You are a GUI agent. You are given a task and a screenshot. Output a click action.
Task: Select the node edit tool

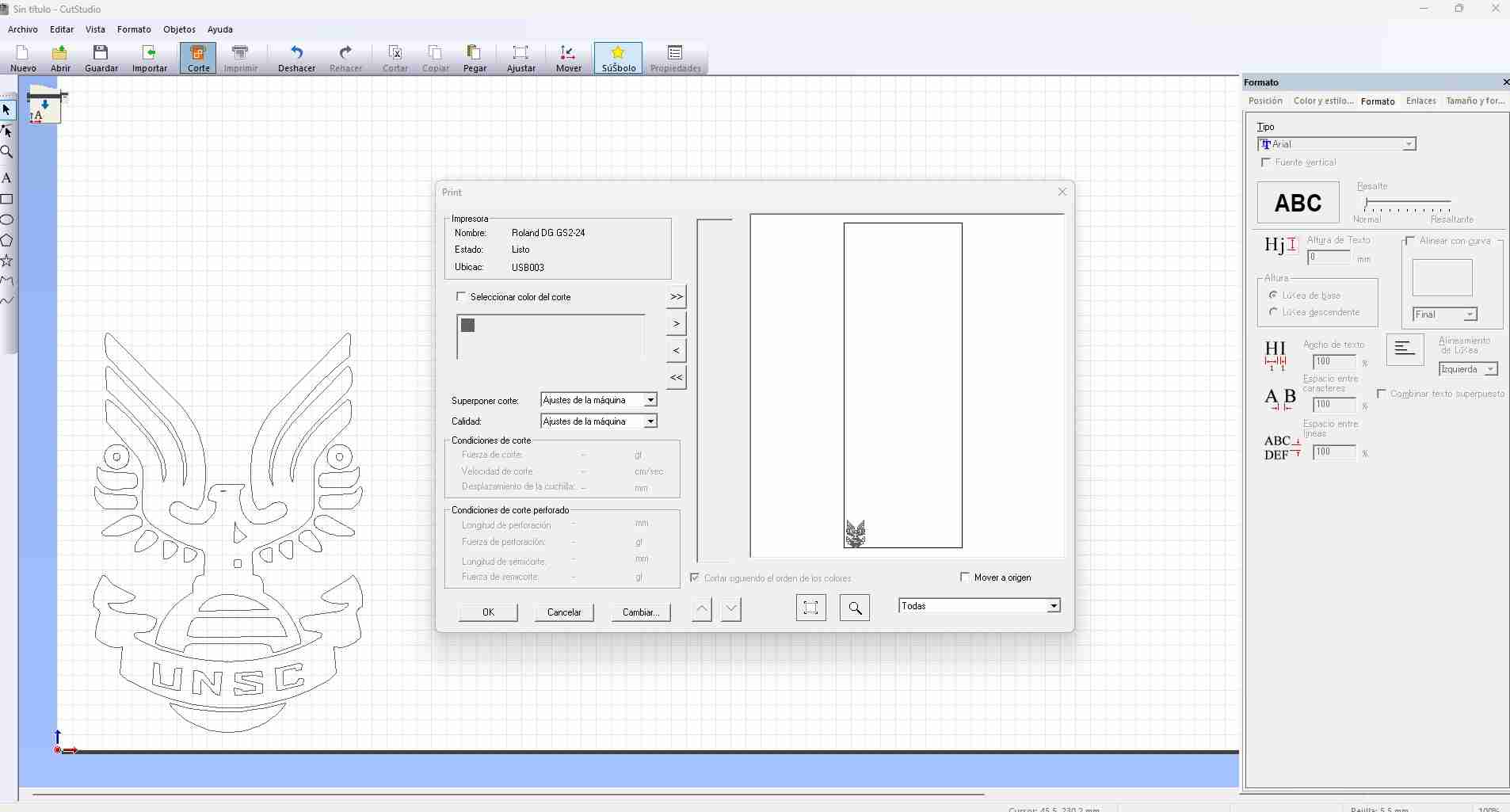[7, 131]
